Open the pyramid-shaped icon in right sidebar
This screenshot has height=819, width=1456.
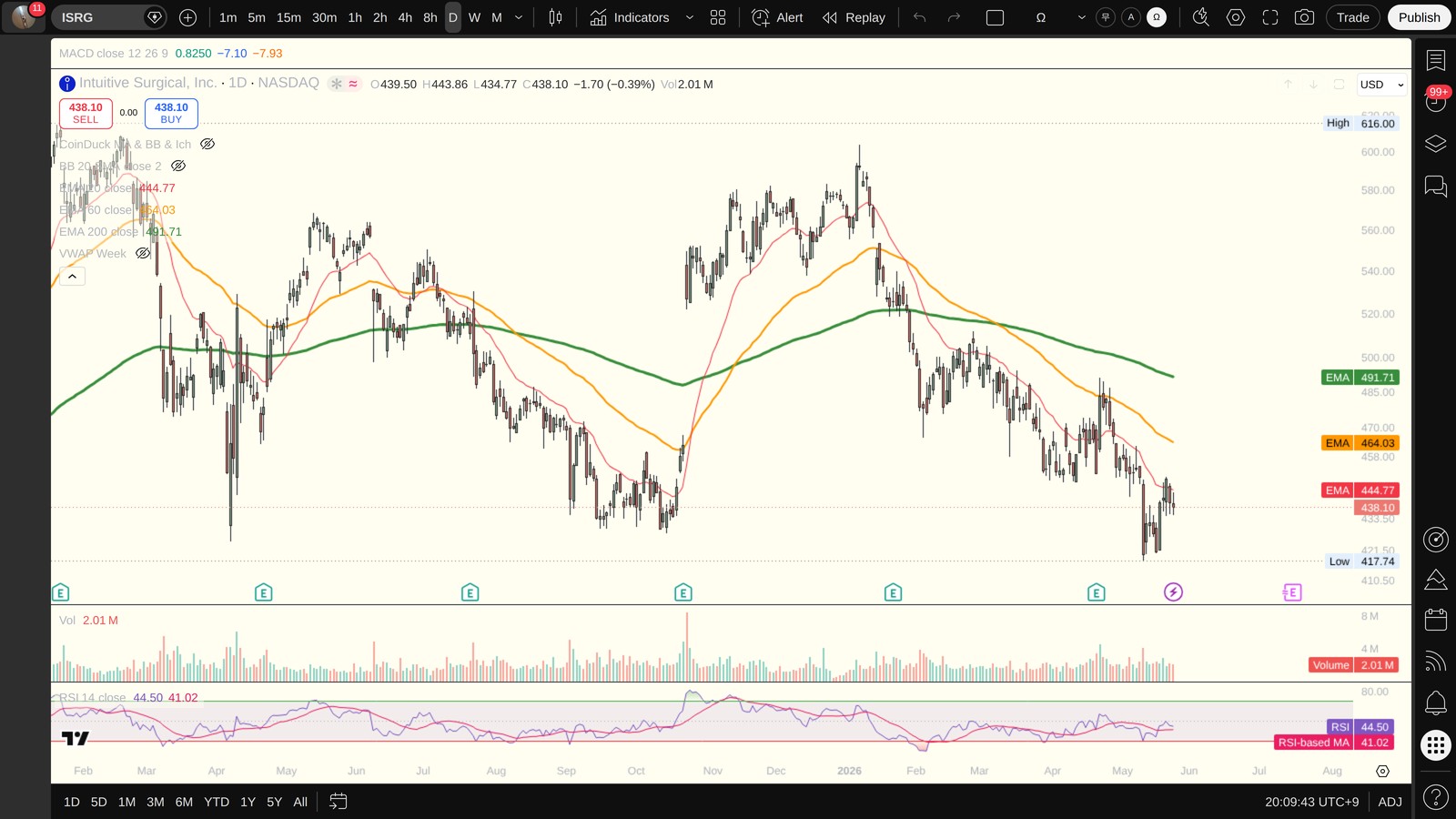[x=1436, y=580]
